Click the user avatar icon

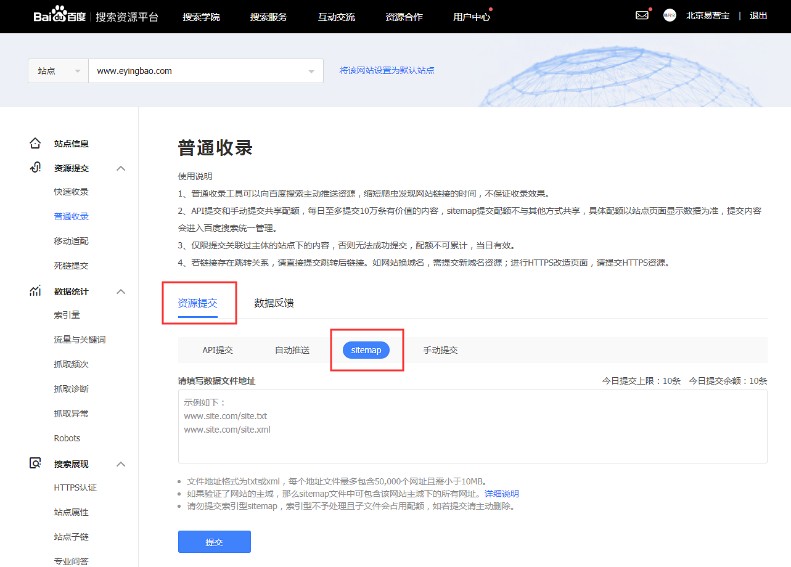670,16
